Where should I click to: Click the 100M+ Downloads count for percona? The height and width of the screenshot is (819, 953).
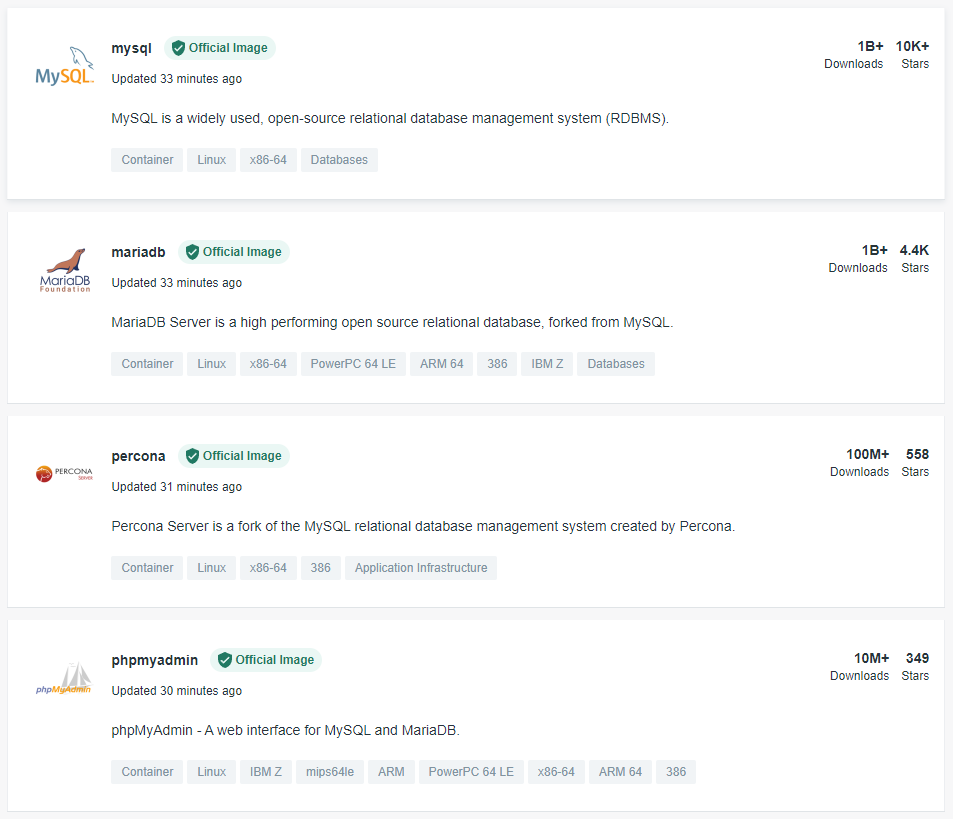point(859,463)
